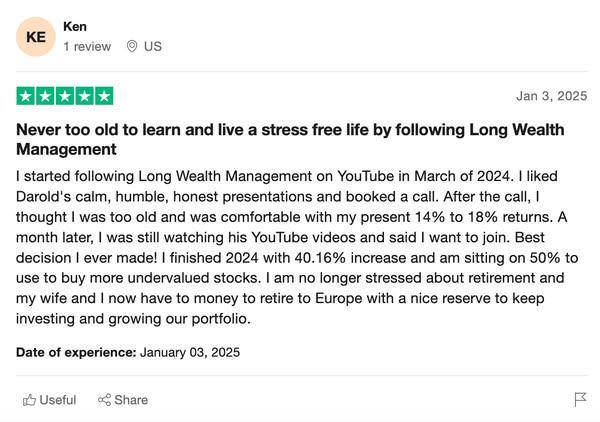Image resolution: width=600 pixels, height=422 pixels.
Task: Click the "1 review" count text
Action: tap(87, 46)
